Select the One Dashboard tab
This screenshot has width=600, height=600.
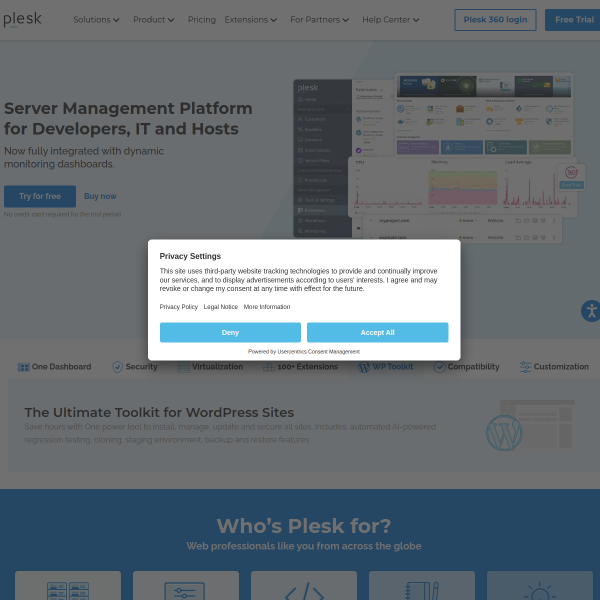pyautogui.click(x=54, y=367)
